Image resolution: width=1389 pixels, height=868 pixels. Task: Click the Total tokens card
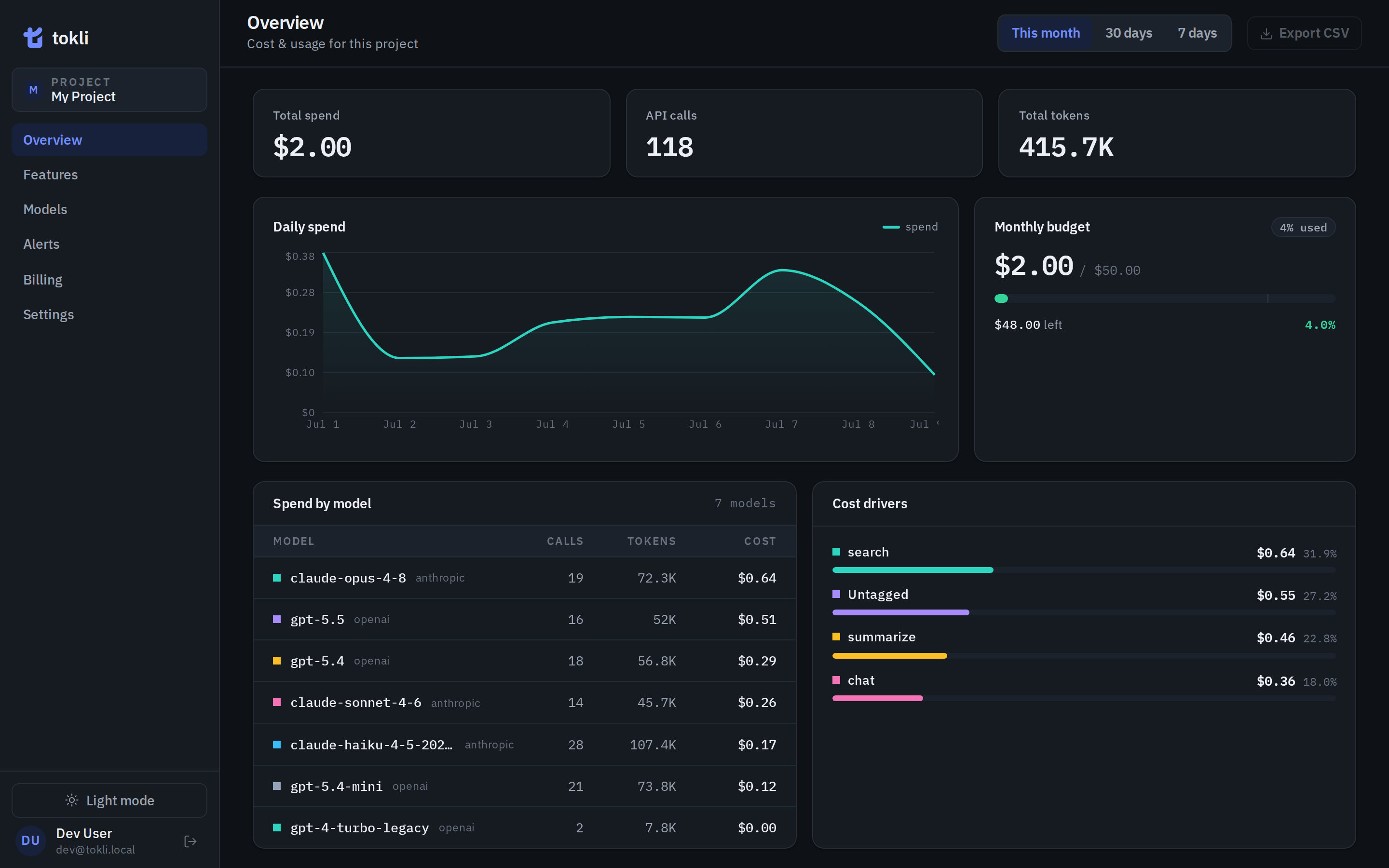tap(1177, 133)
